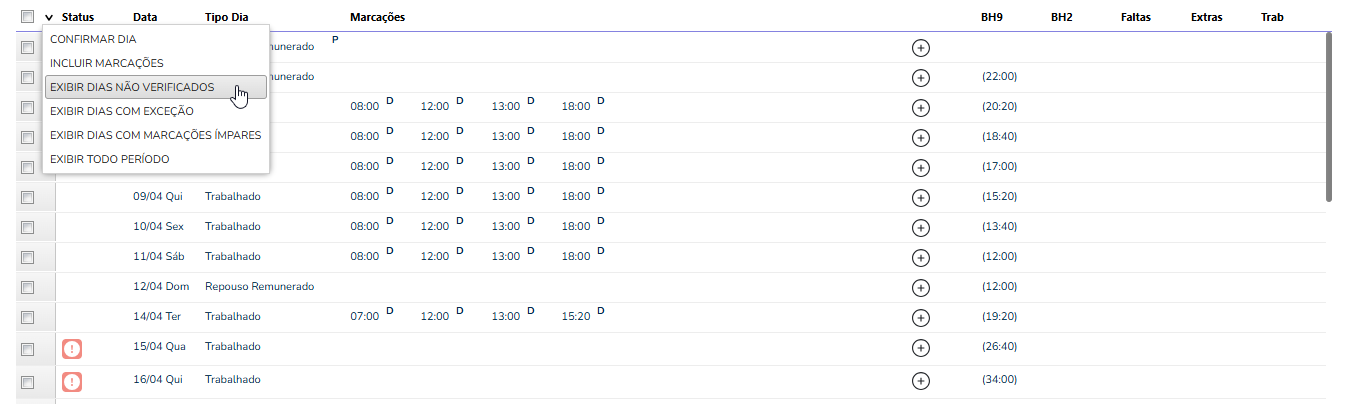Collapse the actions dropdown arrow beside Status
The height and width of the screenshot is (404, 1350).
tap(49, 18)
